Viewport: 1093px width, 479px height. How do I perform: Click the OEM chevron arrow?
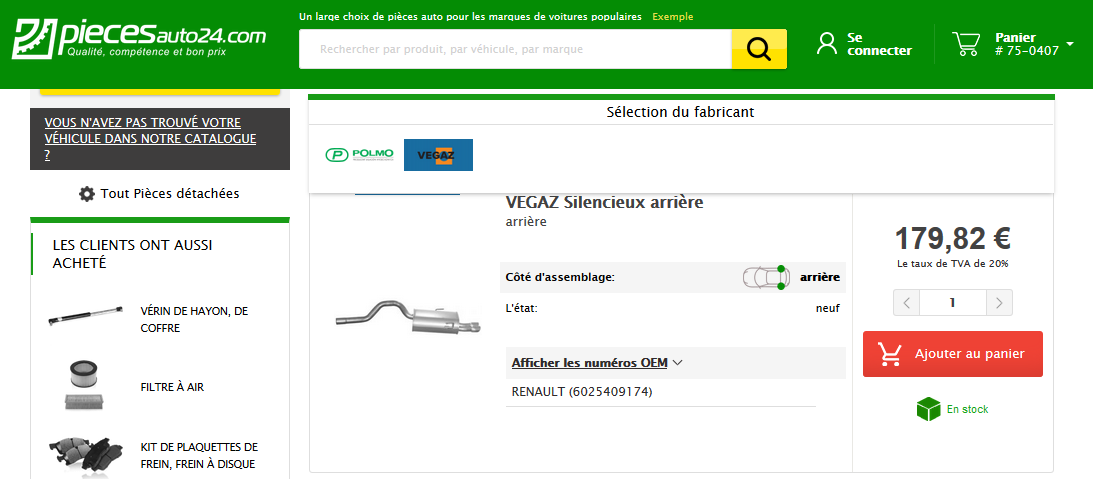point(676,363)
